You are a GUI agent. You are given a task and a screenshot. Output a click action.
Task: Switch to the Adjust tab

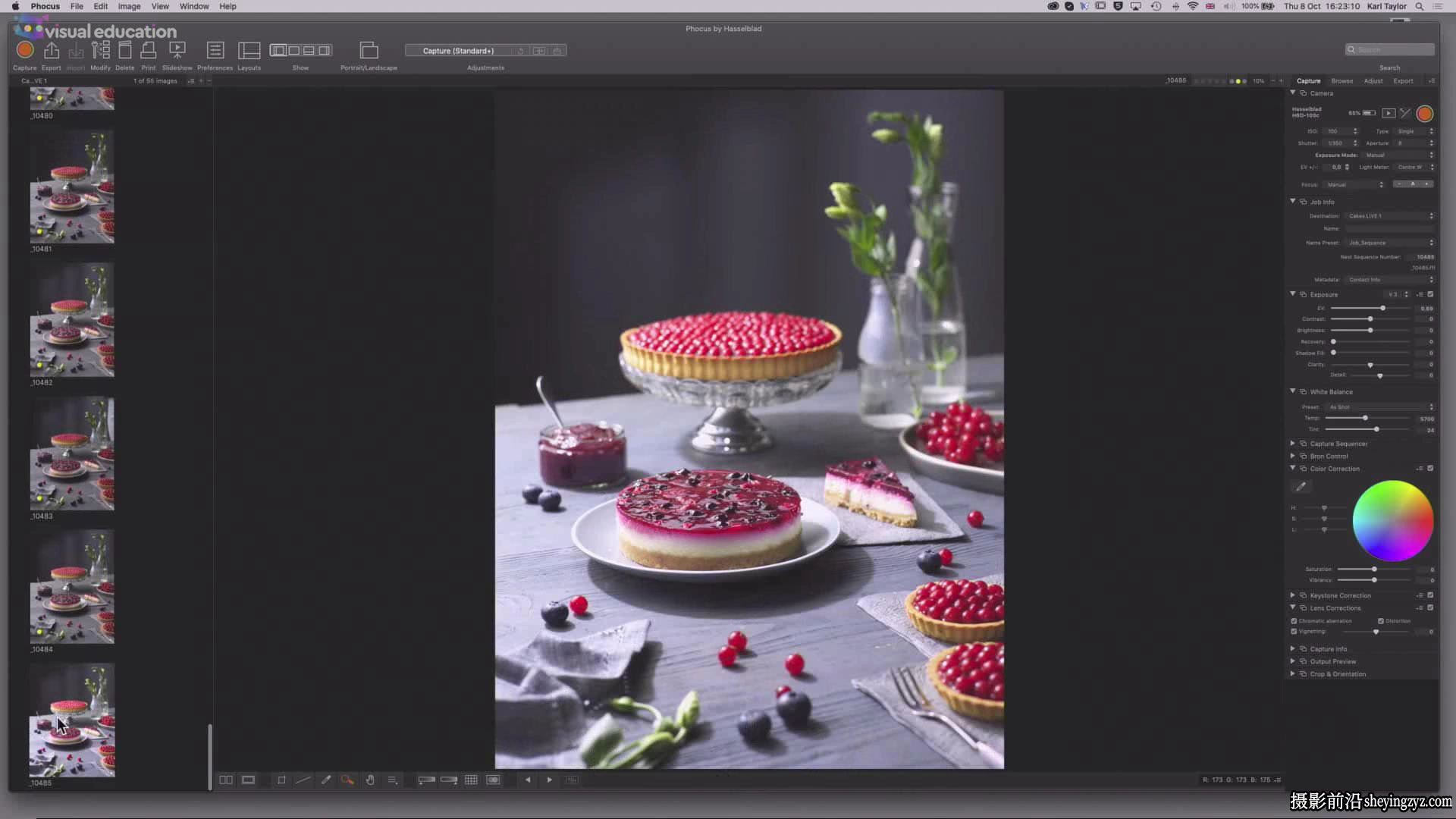pos(1373,81)
